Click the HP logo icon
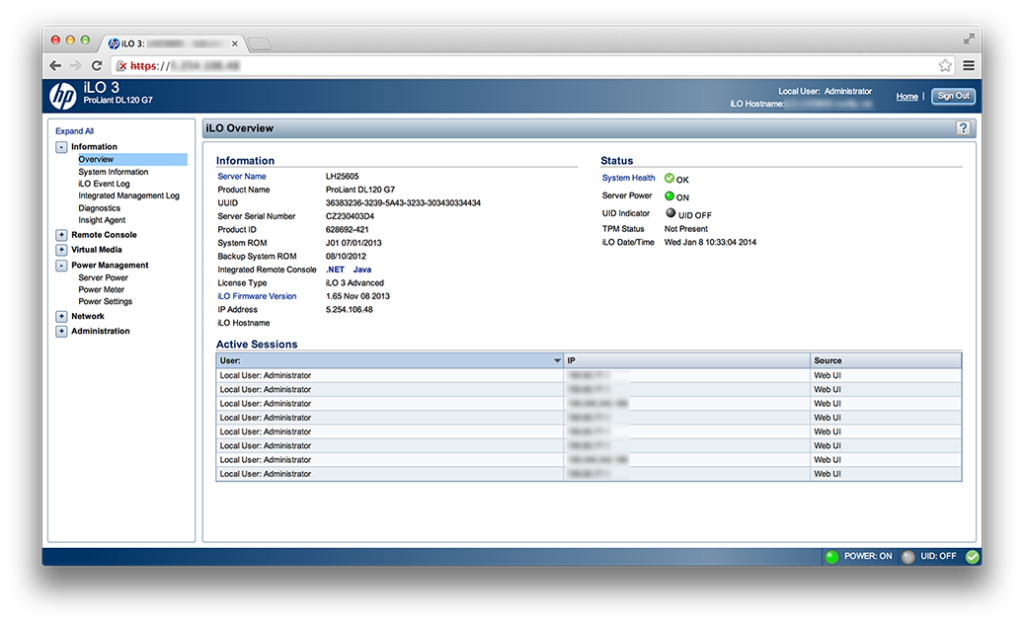The image size is (1024, 624). (x=63, y=96)
